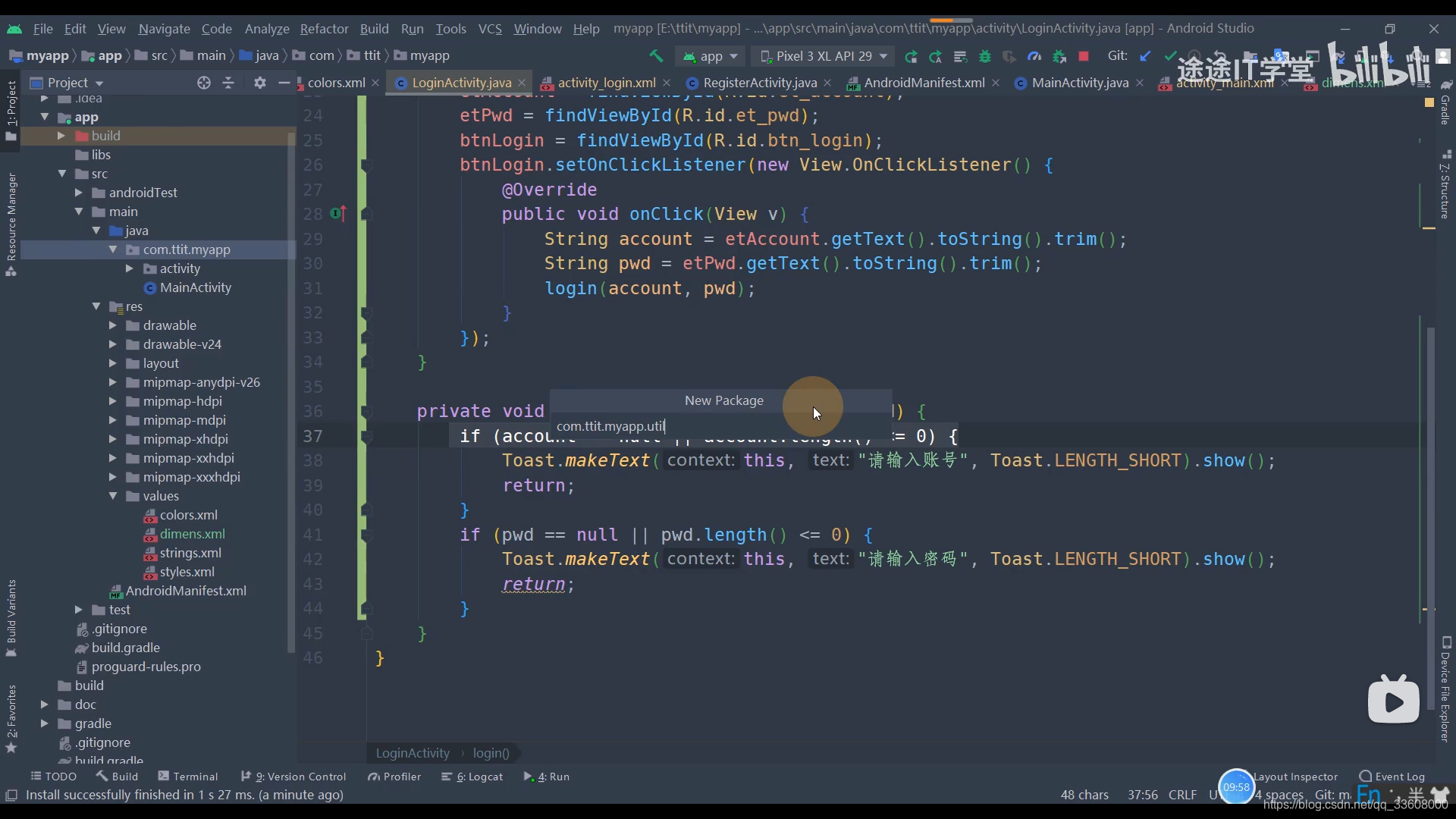Close the AndroidManifest.xml editor tab
Screen dimensions: 1456x819
(x=996, y=83)
